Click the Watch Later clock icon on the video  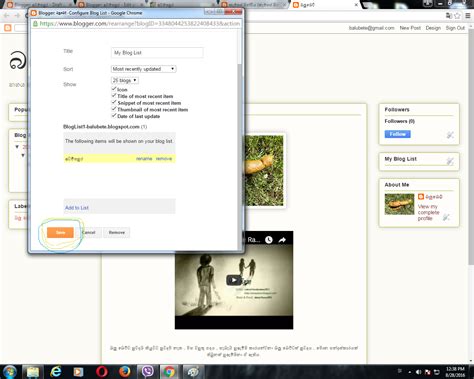(269, 240)
